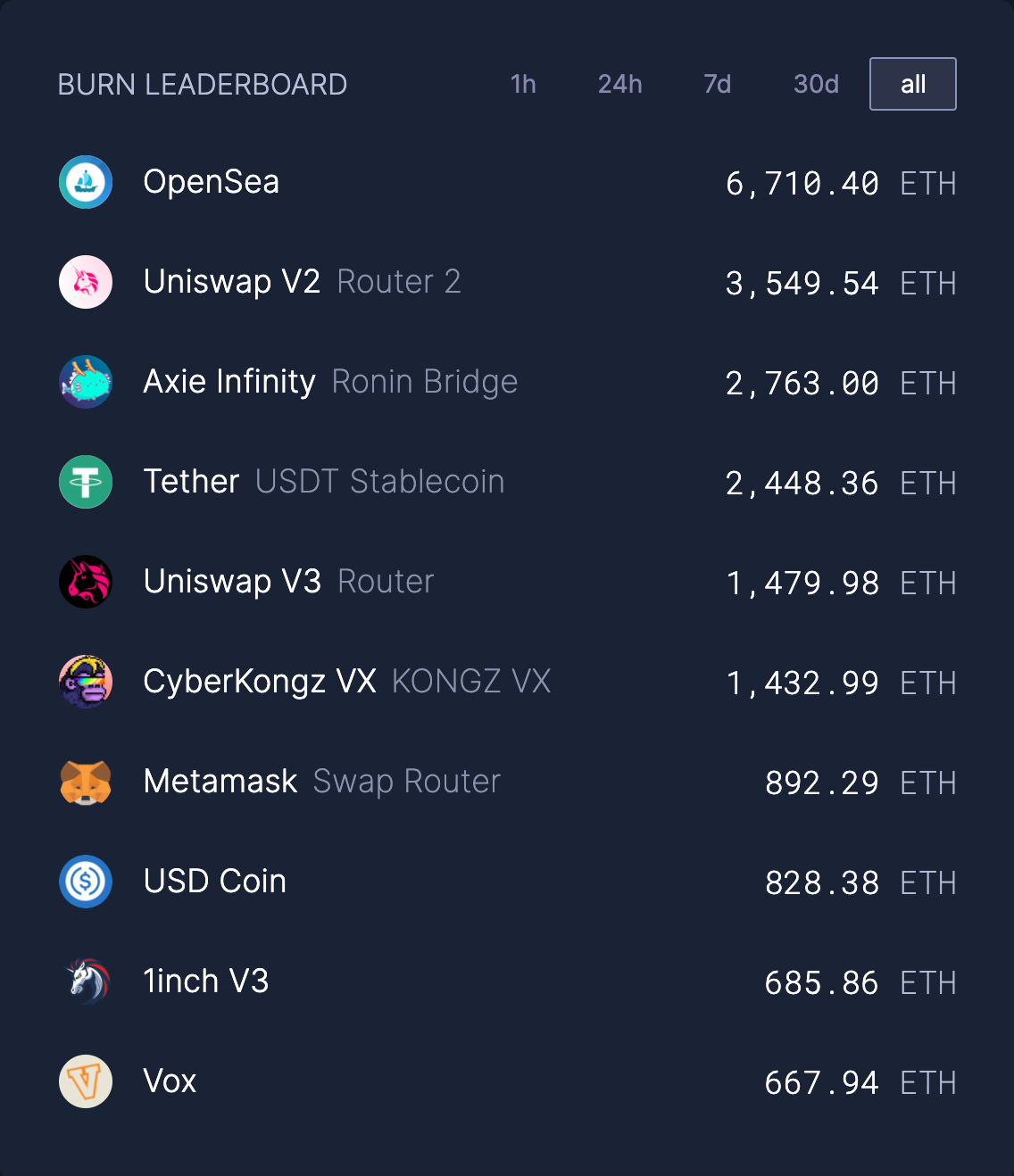Click the USD Coin blue logo icon
The width and height of the screenshot is (1014, 1176).
86,882
